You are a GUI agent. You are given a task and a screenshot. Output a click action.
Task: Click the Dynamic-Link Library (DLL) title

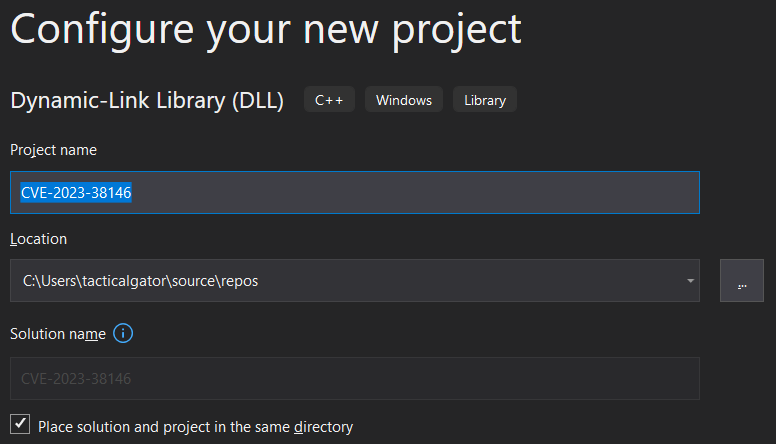[x=147, y=100]
